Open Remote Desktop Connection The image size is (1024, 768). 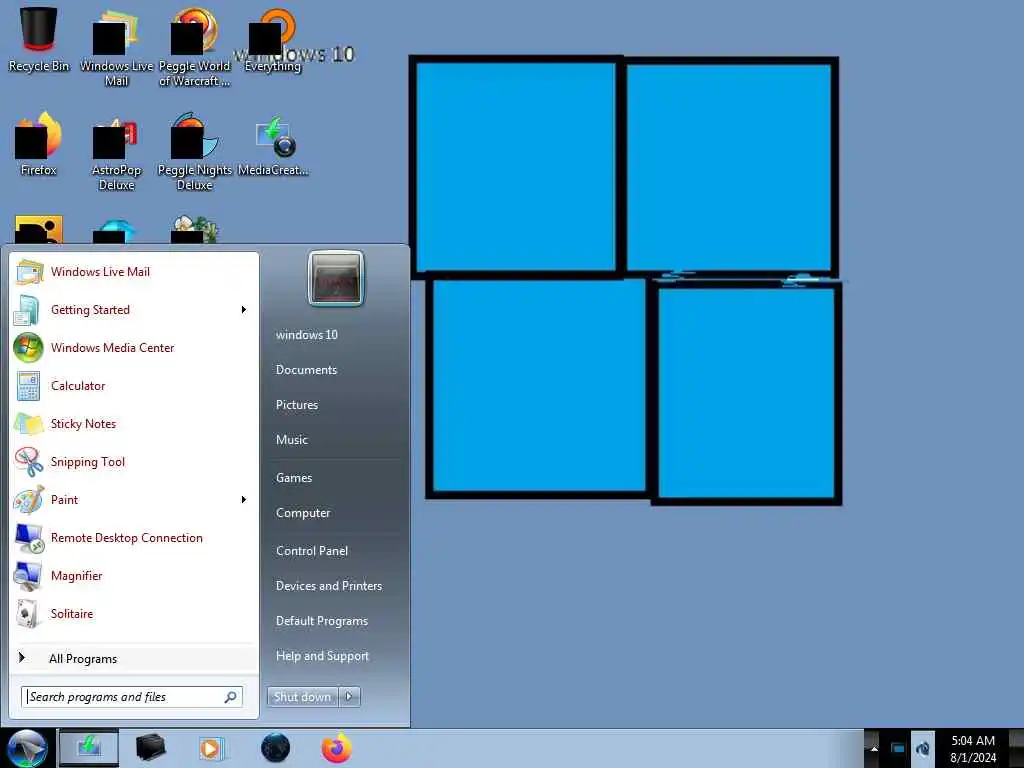(x=134, y=537)
